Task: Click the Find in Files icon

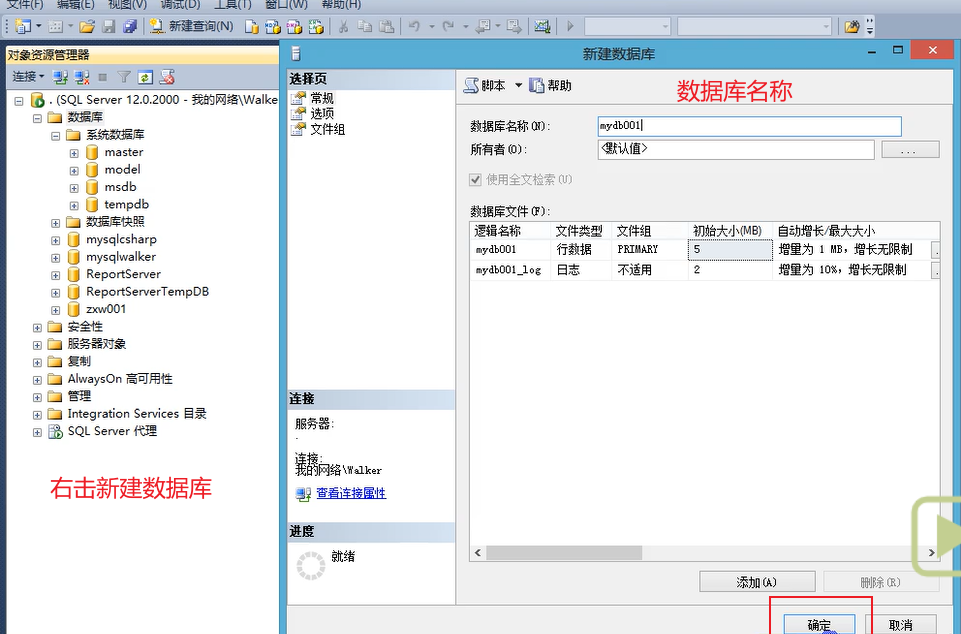Action: point(851,26)
